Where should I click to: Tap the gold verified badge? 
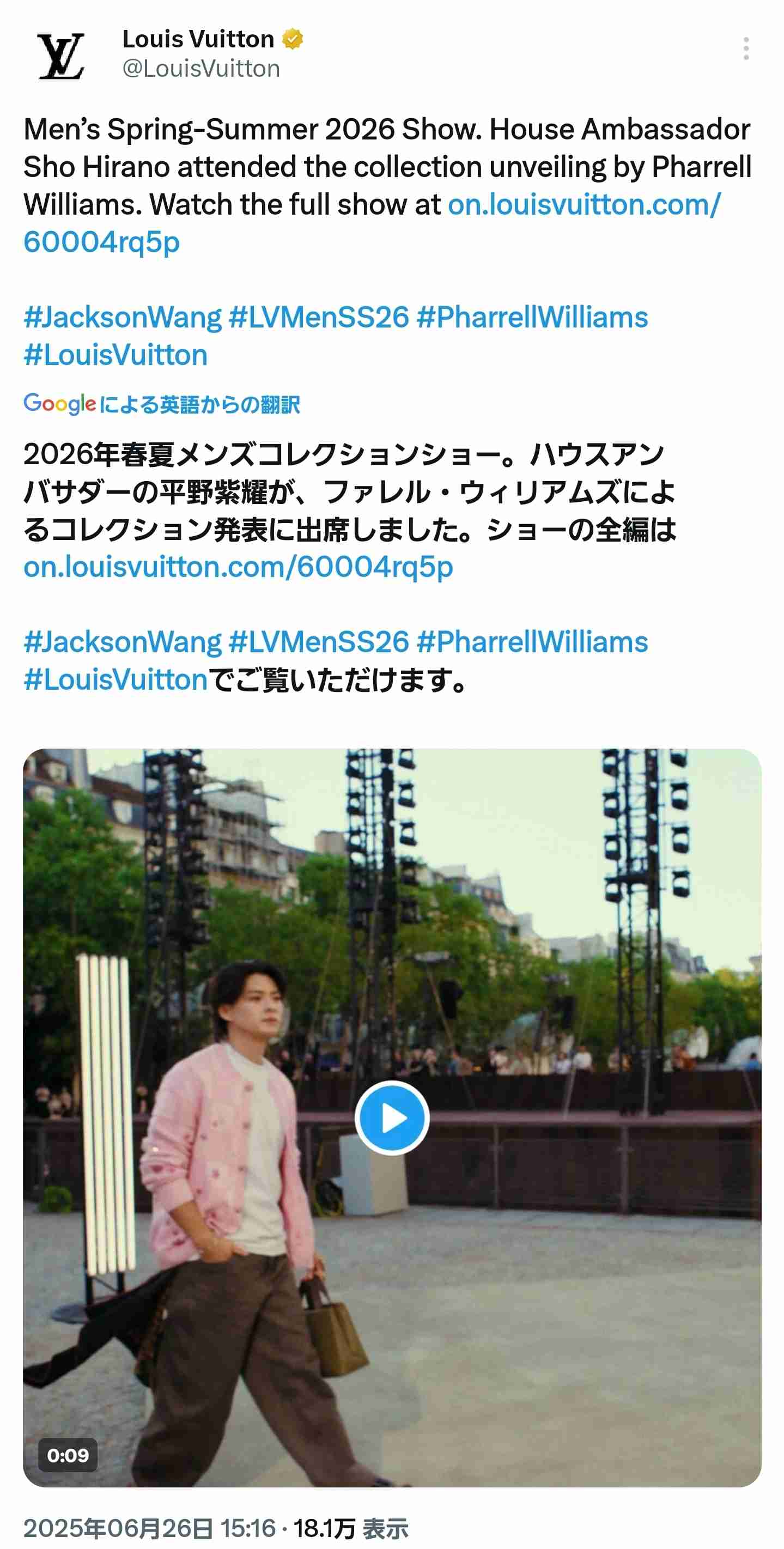293,39
